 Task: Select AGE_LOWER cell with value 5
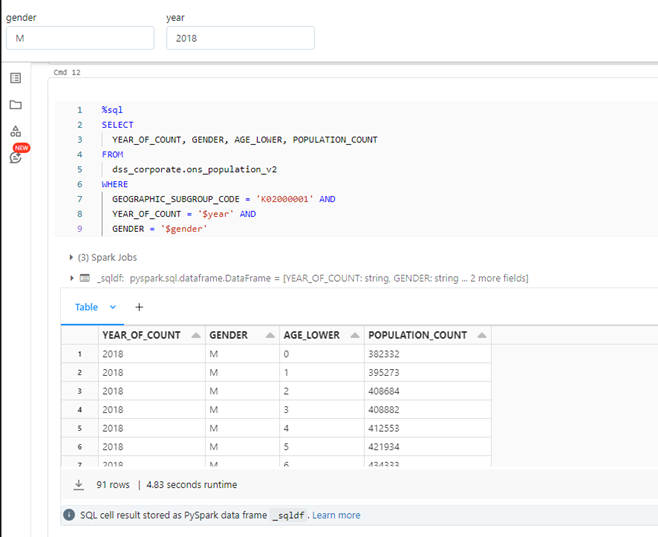(322, 447)
